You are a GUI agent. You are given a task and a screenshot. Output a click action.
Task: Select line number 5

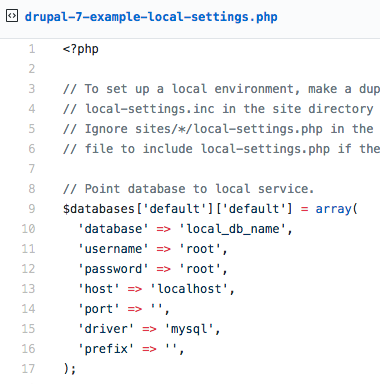pos(32,129)
